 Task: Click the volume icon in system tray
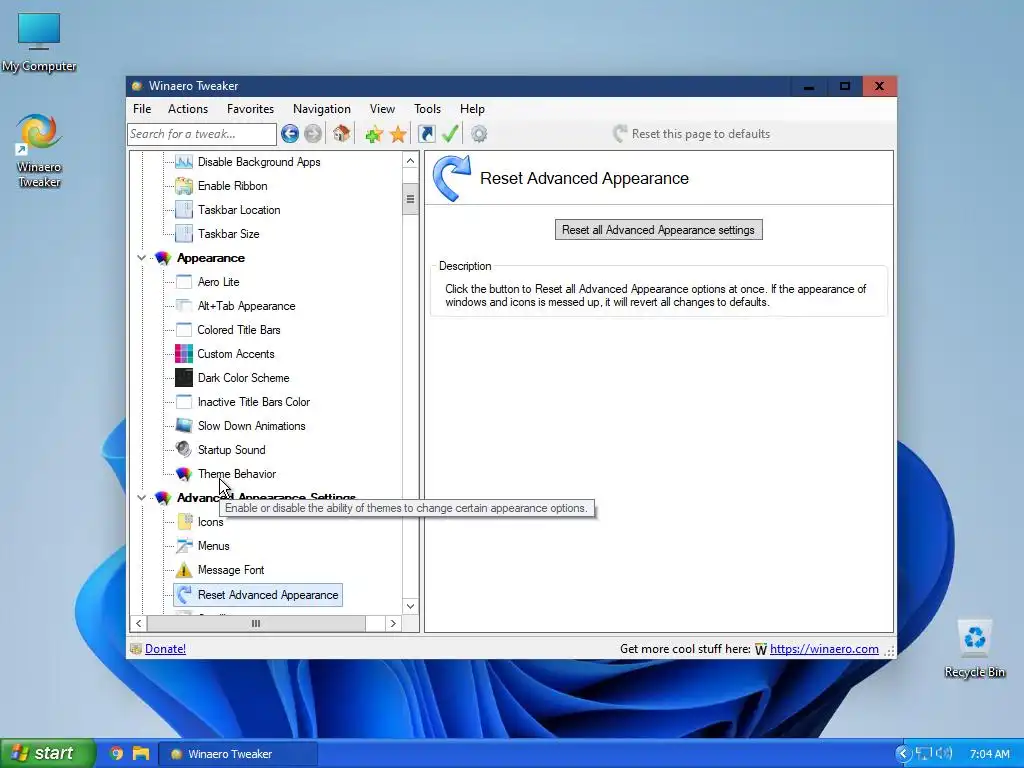coord(943,754)
